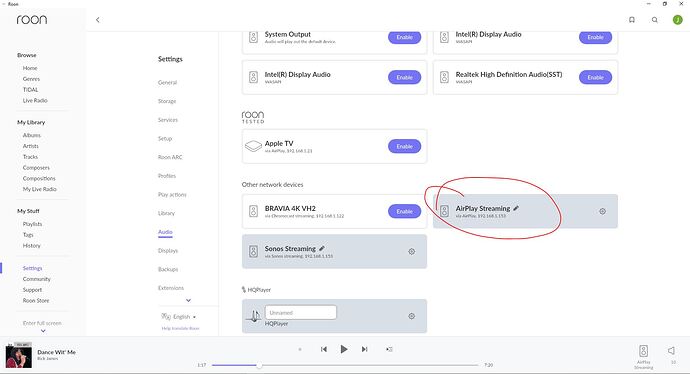Open the search magnifier icon
The image size is (690, 374).
pyautogui.click(x=655, y=20)
